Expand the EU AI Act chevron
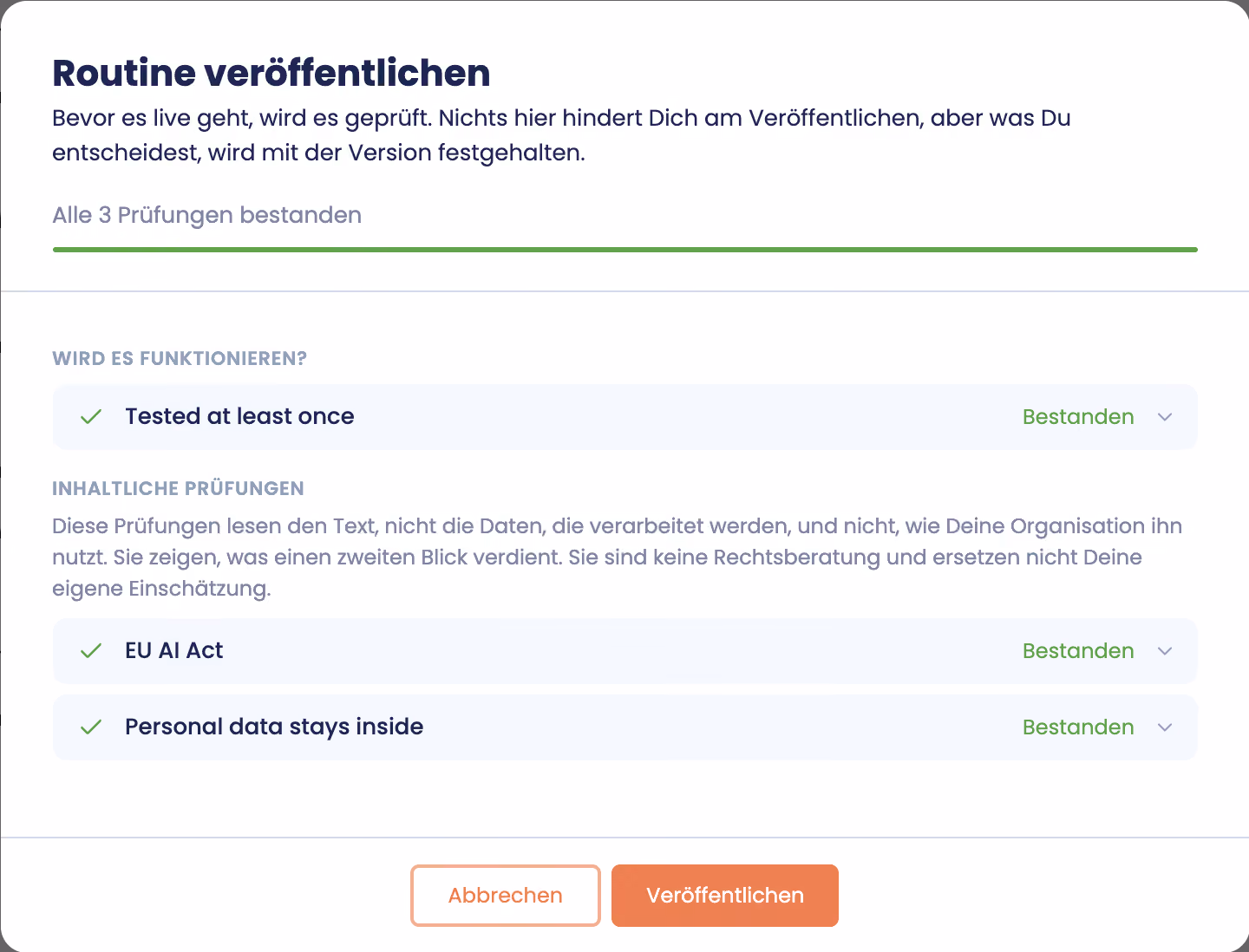Screen dimensions: 1249x952 pos(1165,651)
